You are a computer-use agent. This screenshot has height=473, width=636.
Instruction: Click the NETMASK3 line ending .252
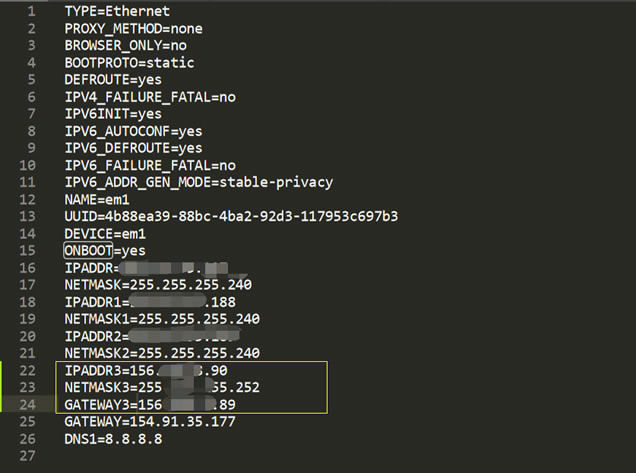[162, 387]
